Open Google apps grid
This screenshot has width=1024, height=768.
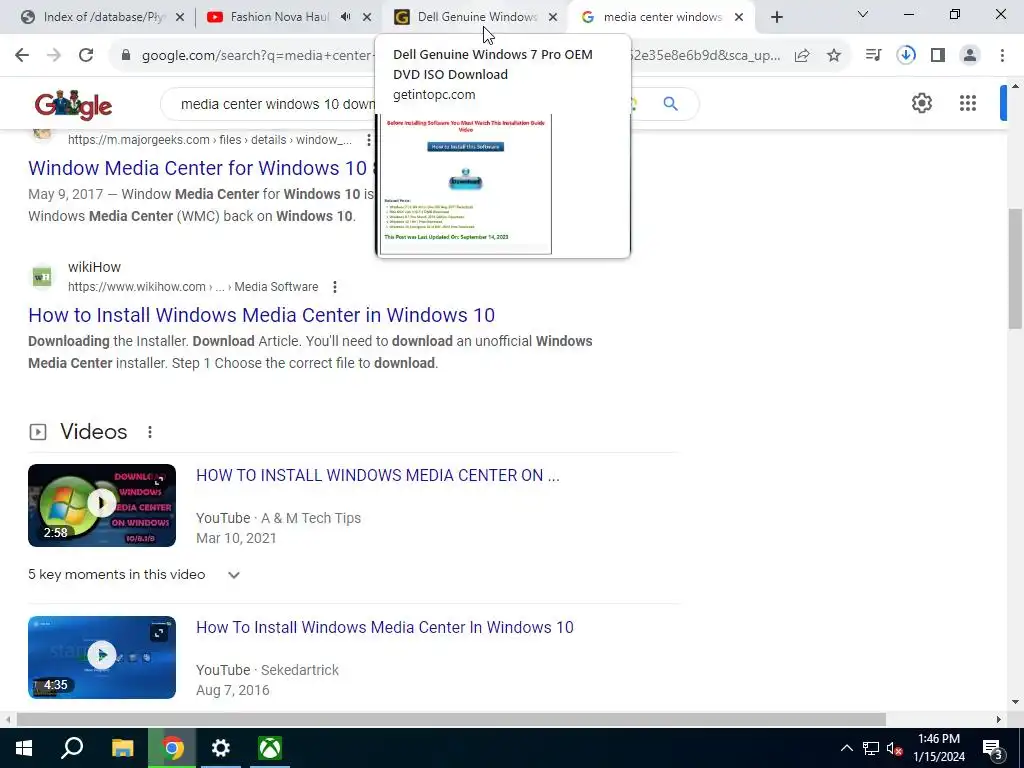(968, 103)
